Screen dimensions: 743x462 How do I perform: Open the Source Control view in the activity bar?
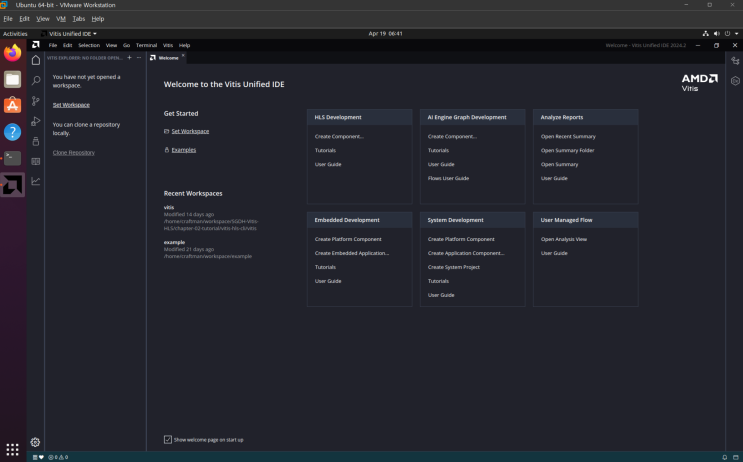[x=36, y=101]
